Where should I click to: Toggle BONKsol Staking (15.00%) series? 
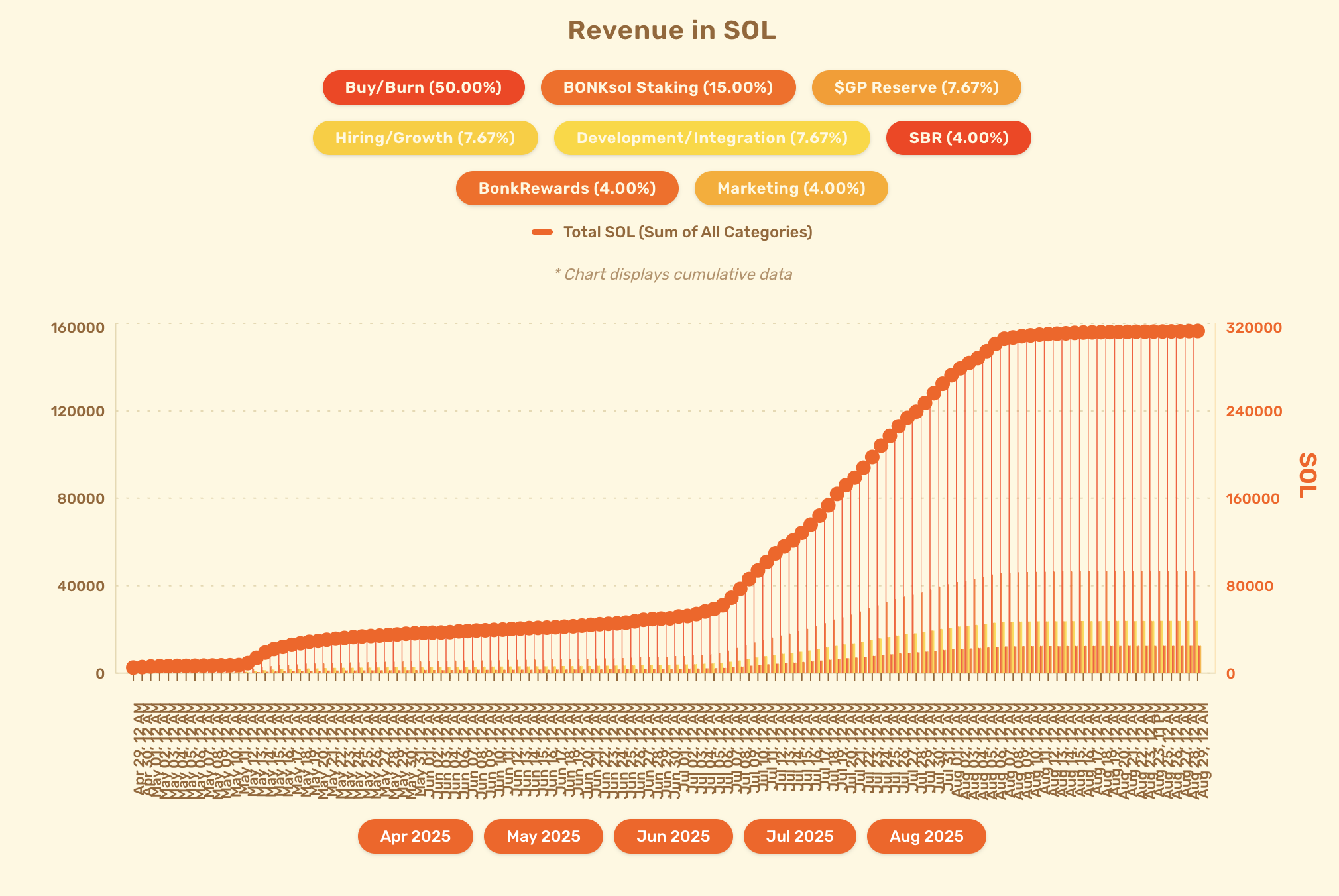pos(668,87)
